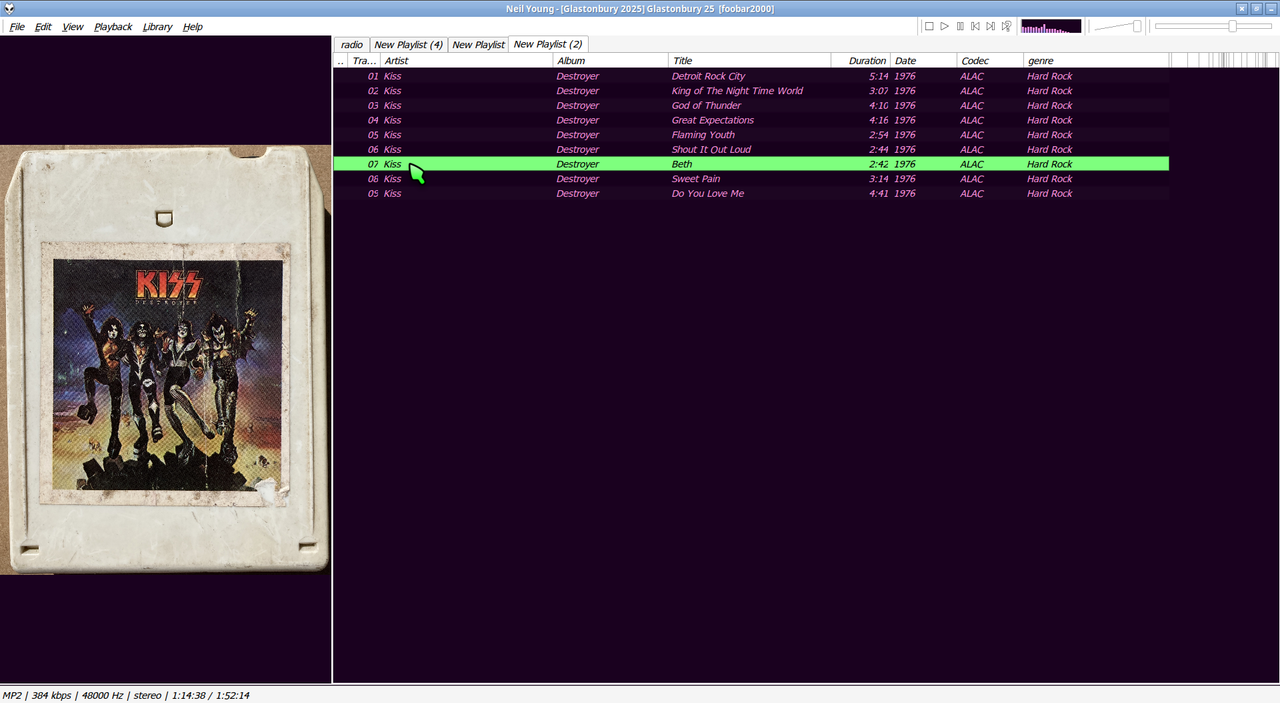Select the track Do You Love Me
Image resolution: width=1280 pixels, height=703 pixels.
pos(751,193)
